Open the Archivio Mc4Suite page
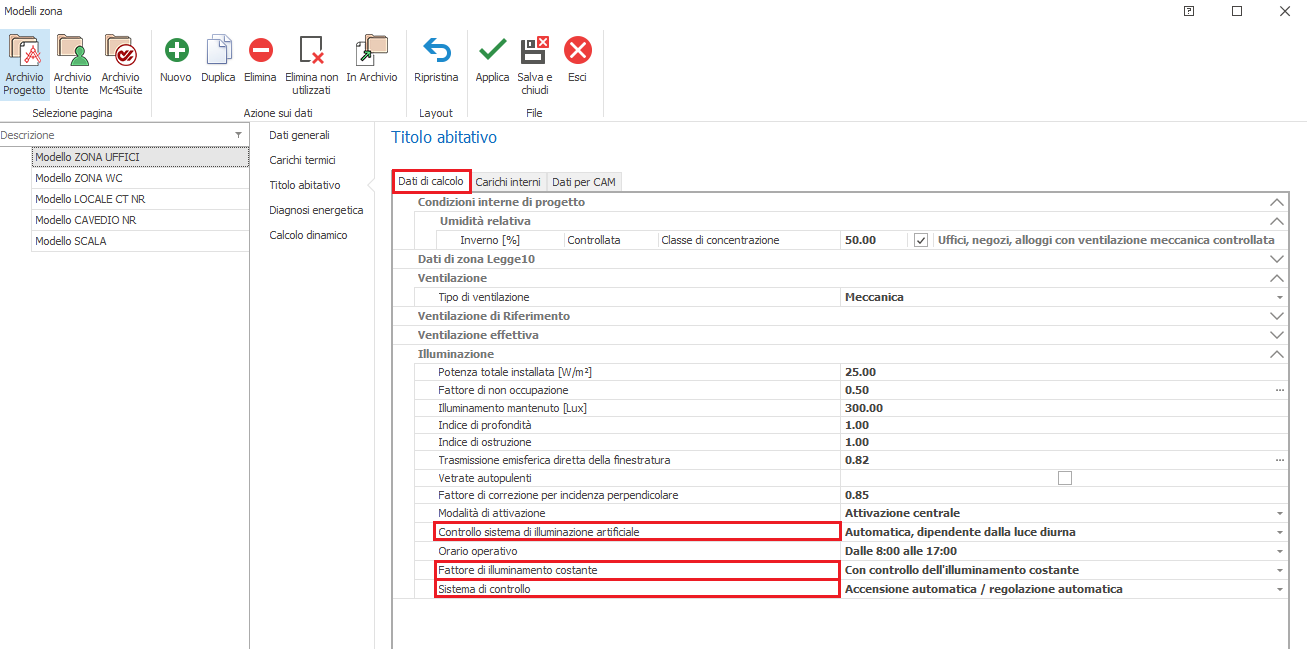The image size is (1307, 649). point(120,50)
